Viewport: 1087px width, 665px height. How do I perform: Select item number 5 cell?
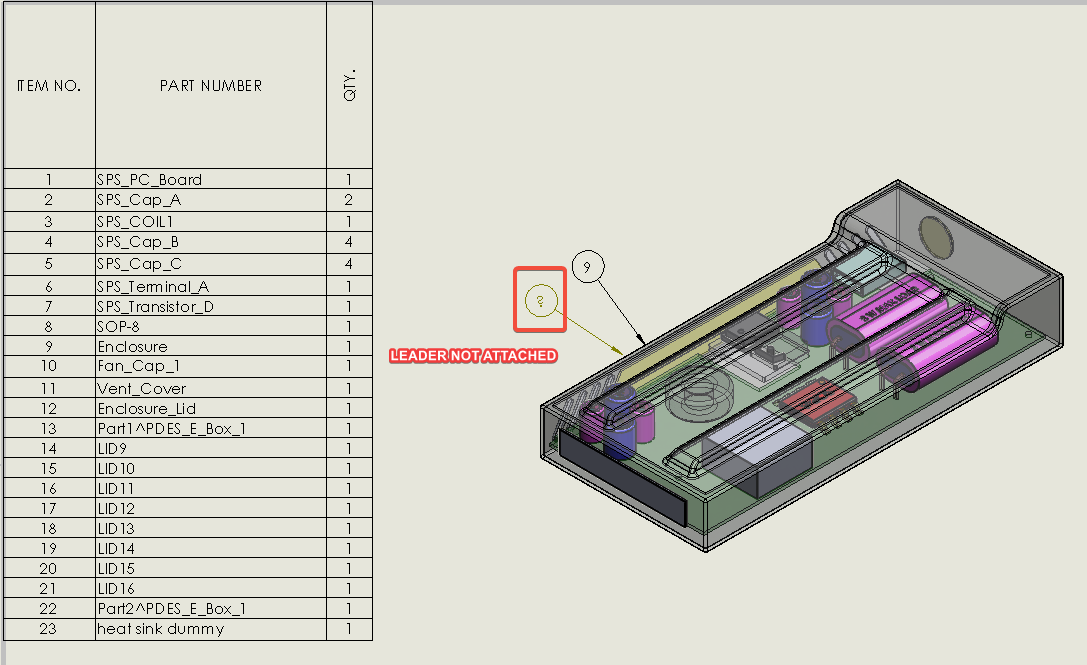pyautogui.click(x=49, y=264)
